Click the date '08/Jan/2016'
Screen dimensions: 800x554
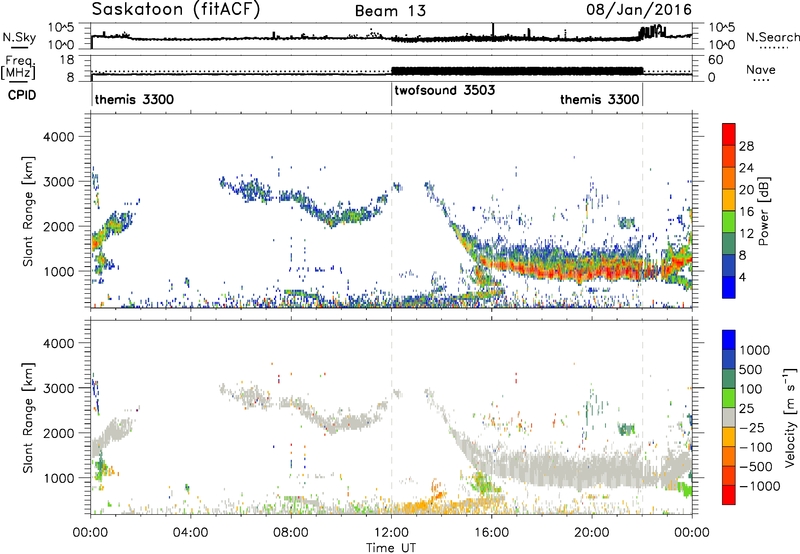[x=639, y=10]
